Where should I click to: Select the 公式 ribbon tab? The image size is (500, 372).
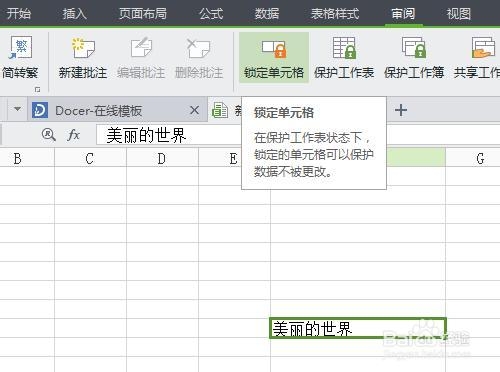[x=211, y=13]
